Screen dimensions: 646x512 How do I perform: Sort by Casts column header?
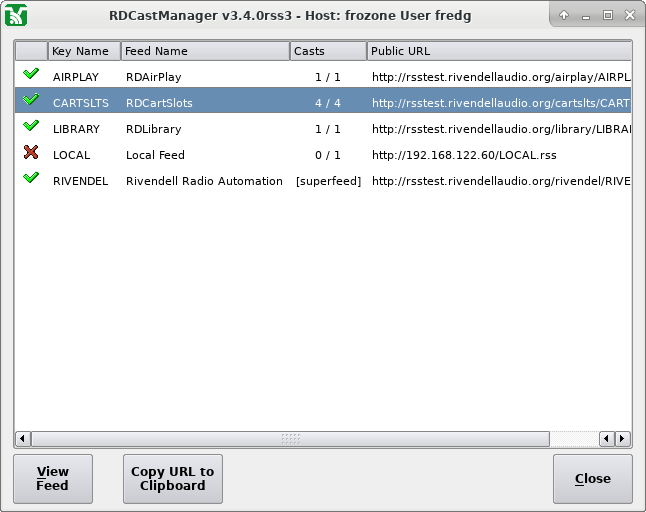tap(328, 51)
